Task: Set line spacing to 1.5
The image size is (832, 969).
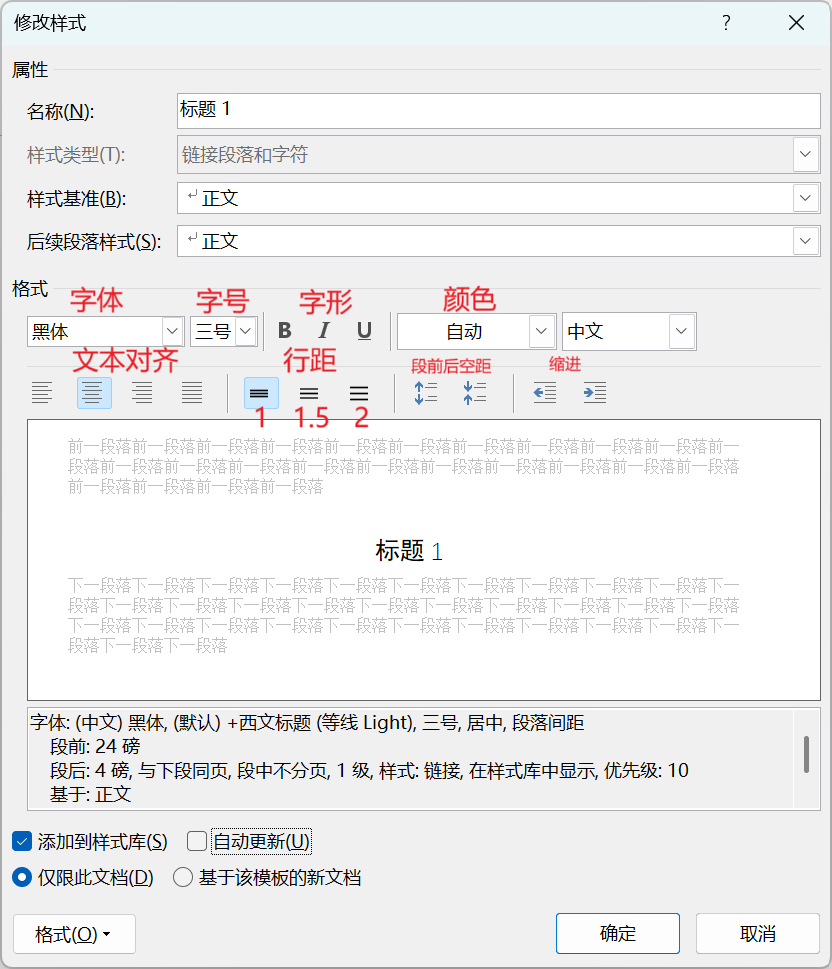Action: pyautogui.click(x=309, y=392)
